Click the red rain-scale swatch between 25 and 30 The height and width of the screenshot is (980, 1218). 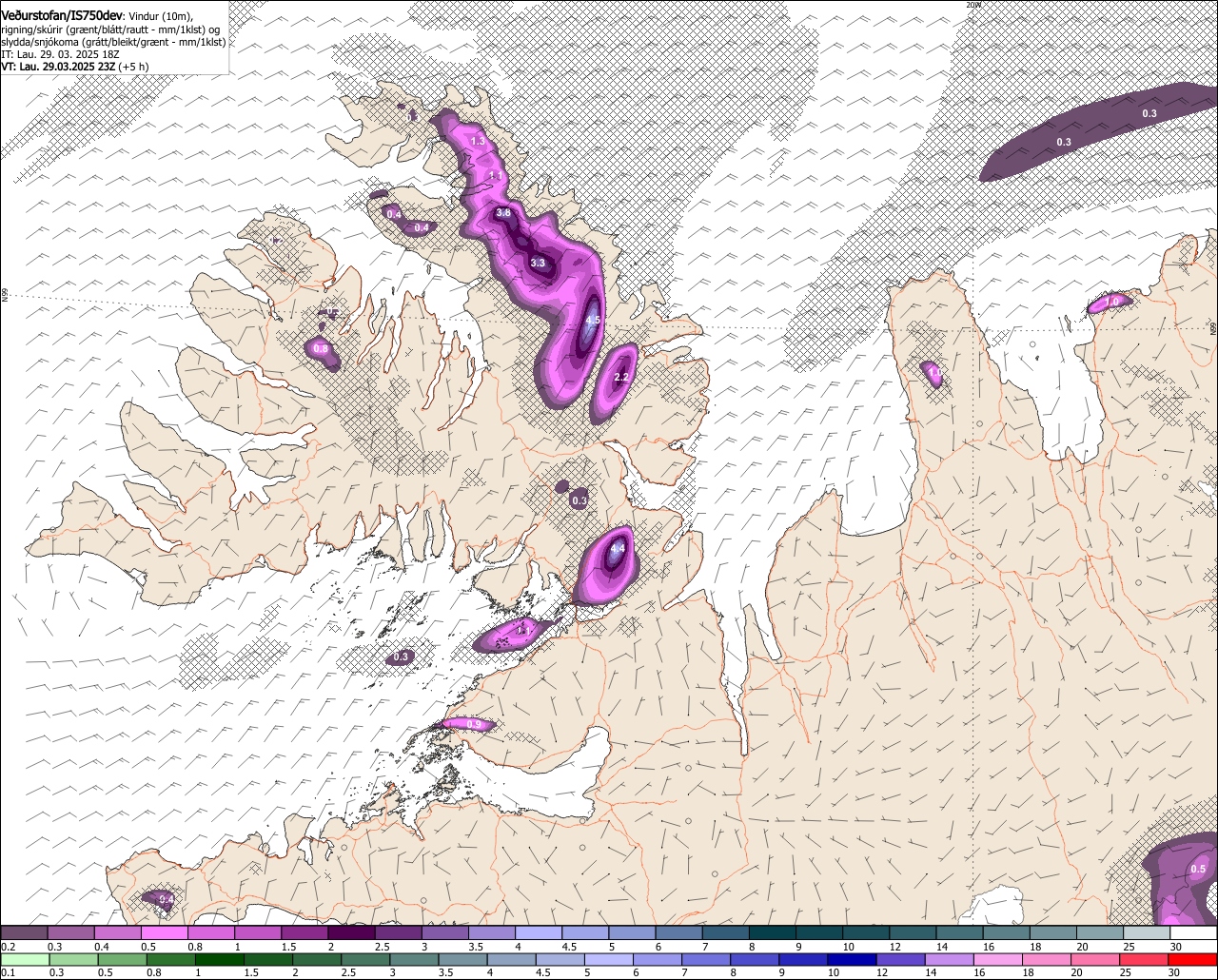pos(1144,959)
